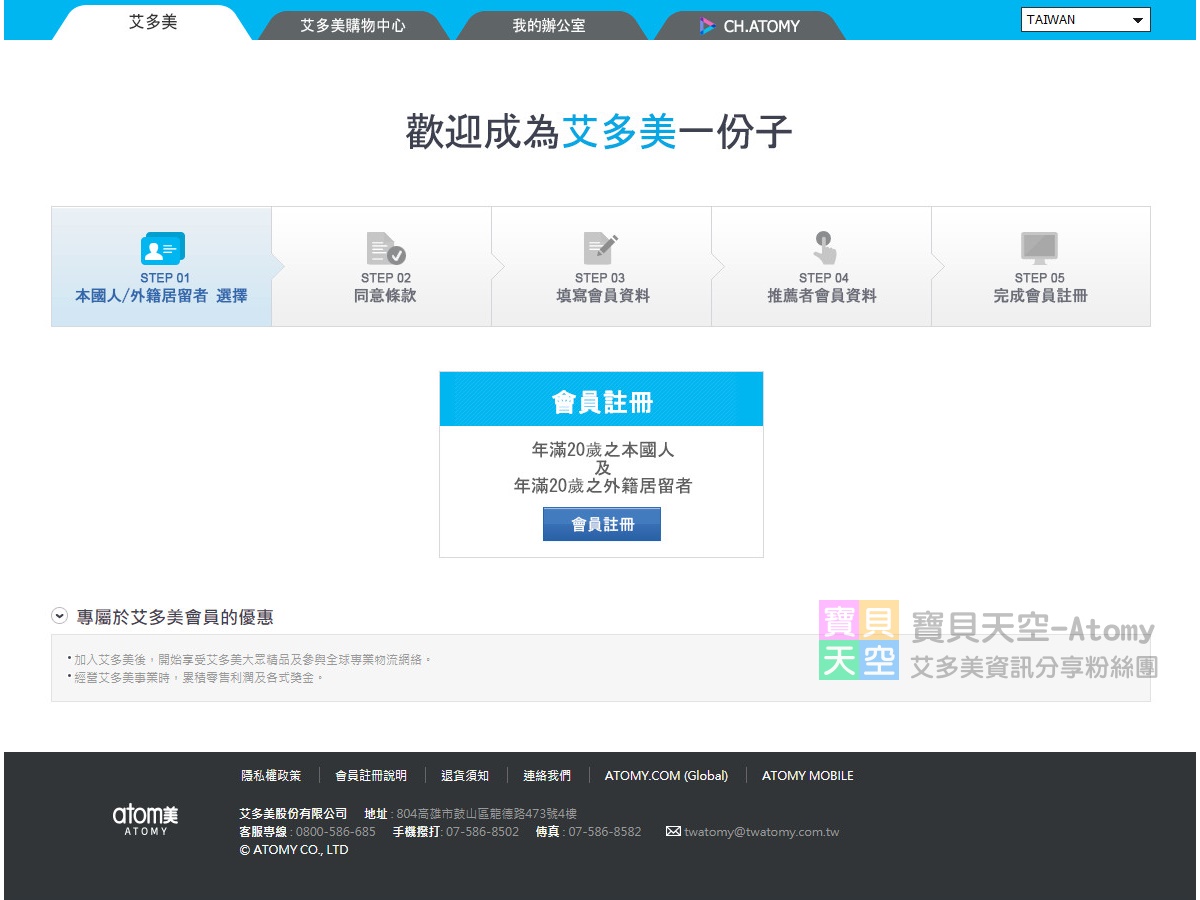Click the STEP 04 referrer pointing-hand icon

tap(824, 248)
